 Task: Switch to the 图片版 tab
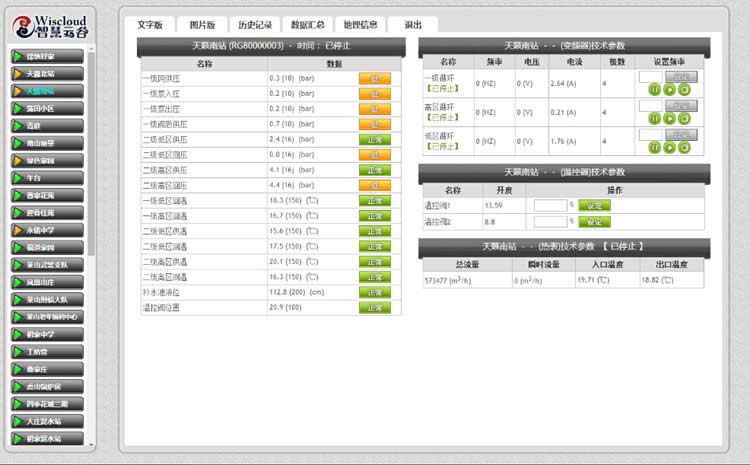202,24
